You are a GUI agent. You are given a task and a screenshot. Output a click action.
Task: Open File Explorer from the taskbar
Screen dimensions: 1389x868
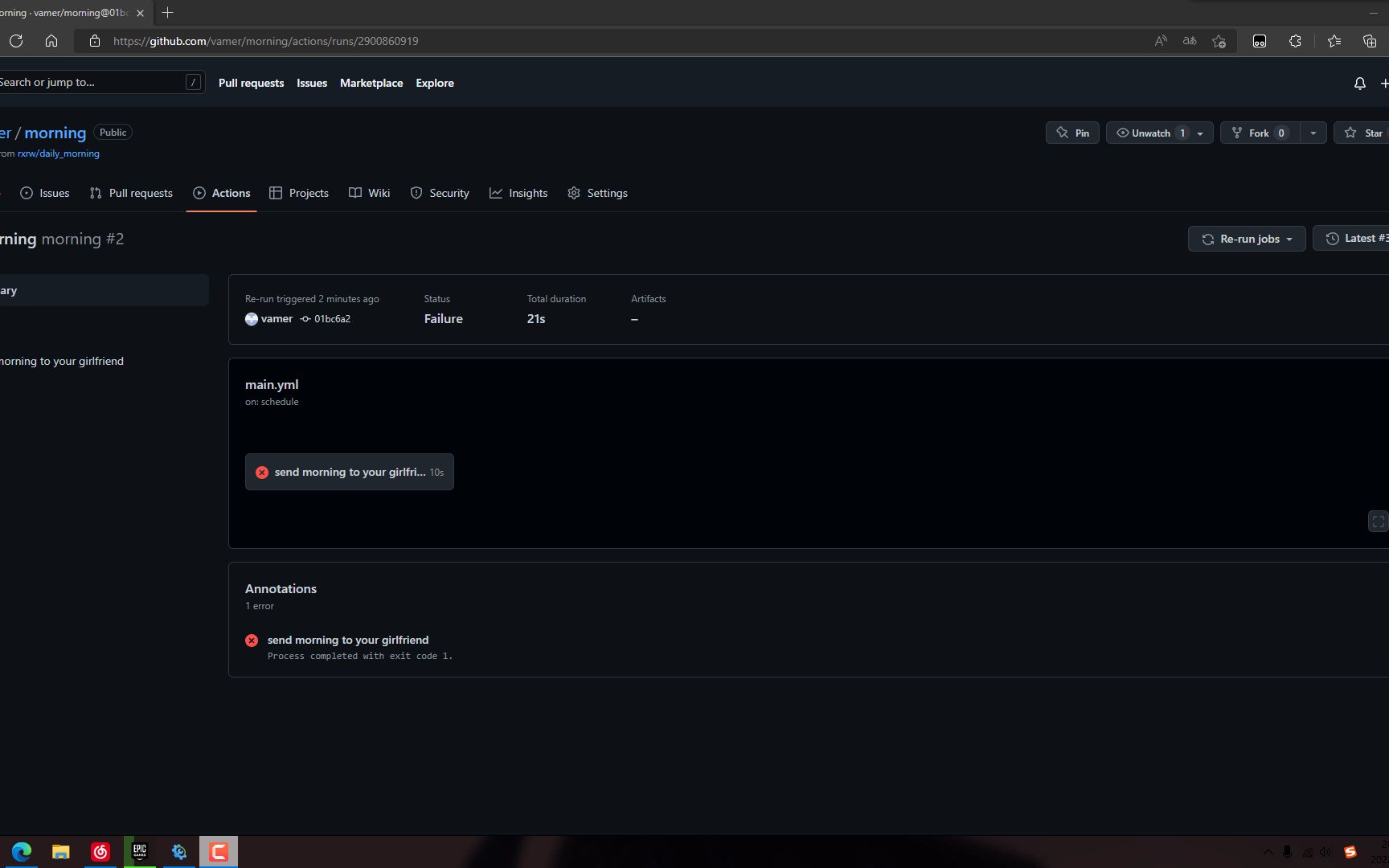click(61, 851)
